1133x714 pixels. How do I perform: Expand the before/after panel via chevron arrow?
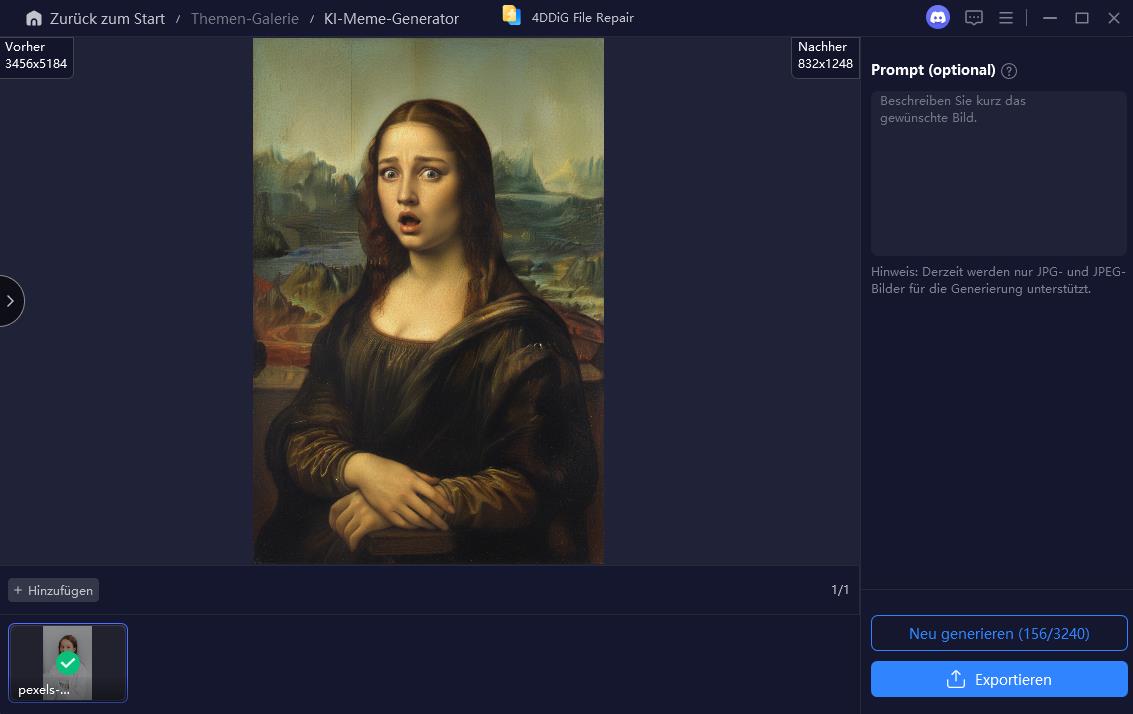9,301
